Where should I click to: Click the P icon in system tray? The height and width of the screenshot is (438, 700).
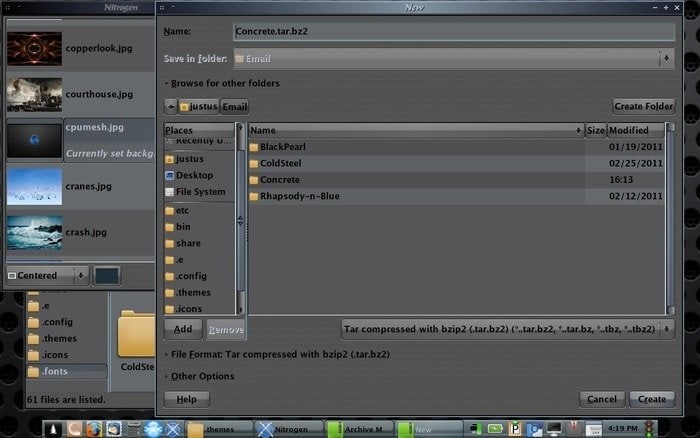click(515, 429)
